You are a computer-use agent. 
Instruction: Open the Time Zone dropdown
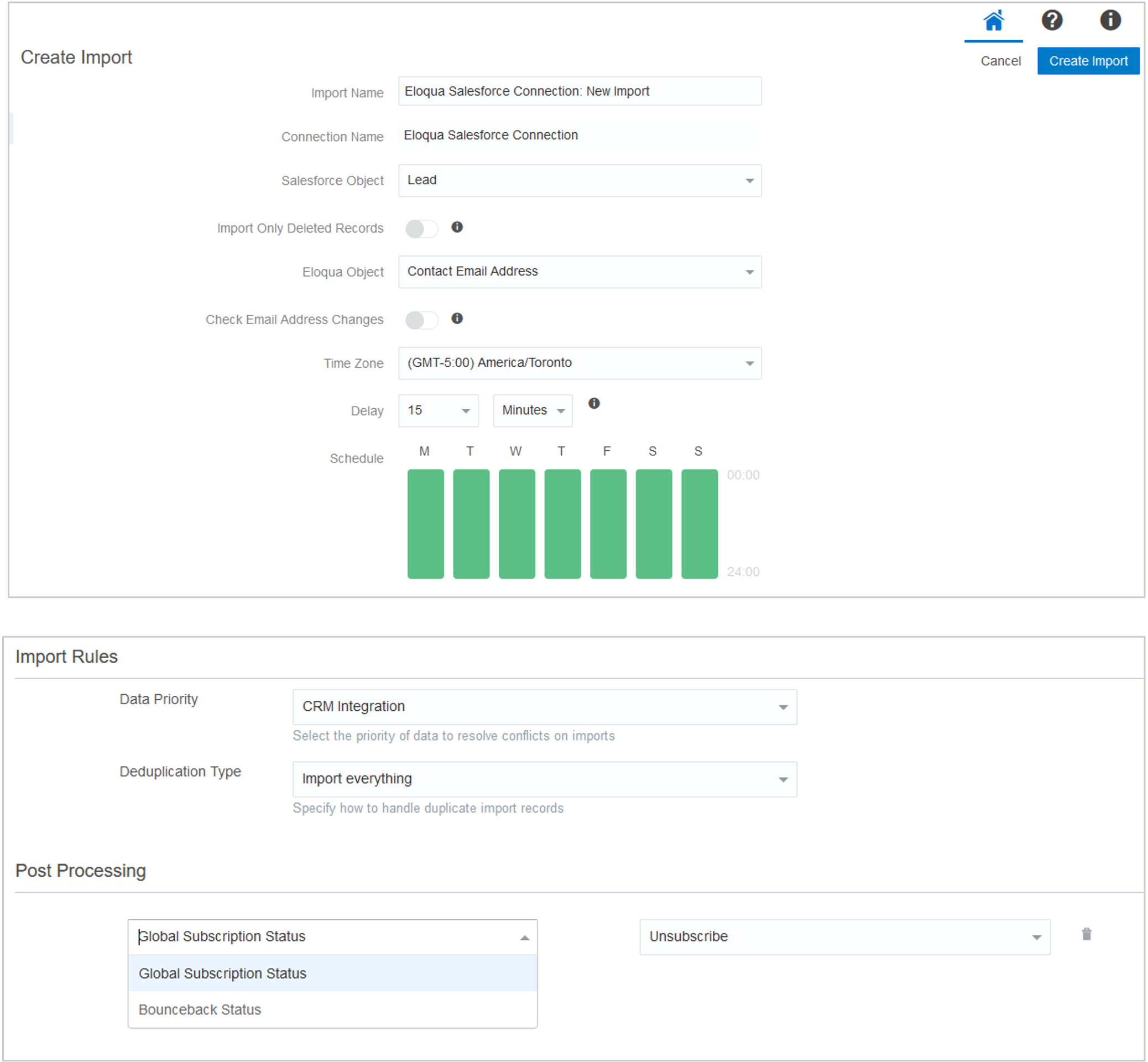[579, 363]
